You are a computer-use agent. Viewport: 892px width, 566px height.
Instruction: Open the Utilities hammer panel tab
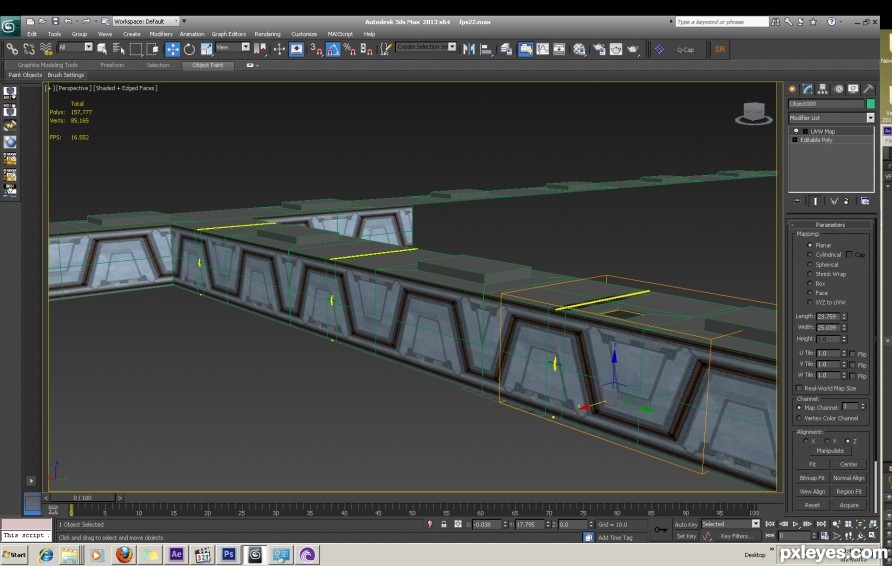point(868,89)
